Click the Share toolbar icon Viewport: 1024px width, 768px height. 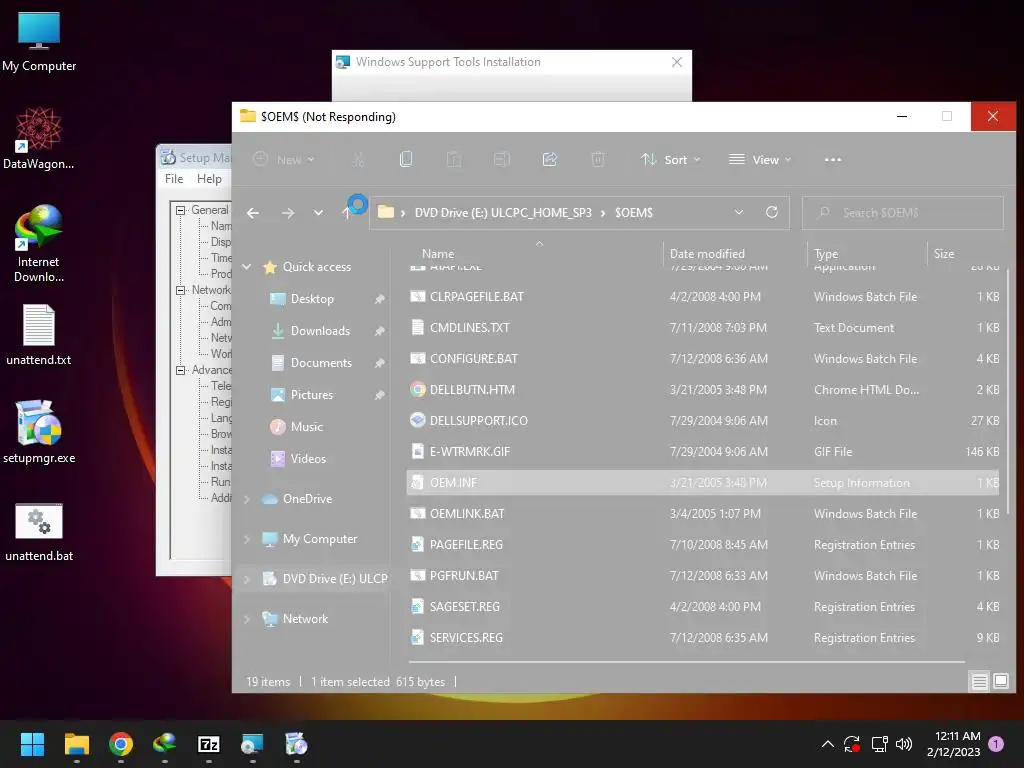click(x=550, y=159)
